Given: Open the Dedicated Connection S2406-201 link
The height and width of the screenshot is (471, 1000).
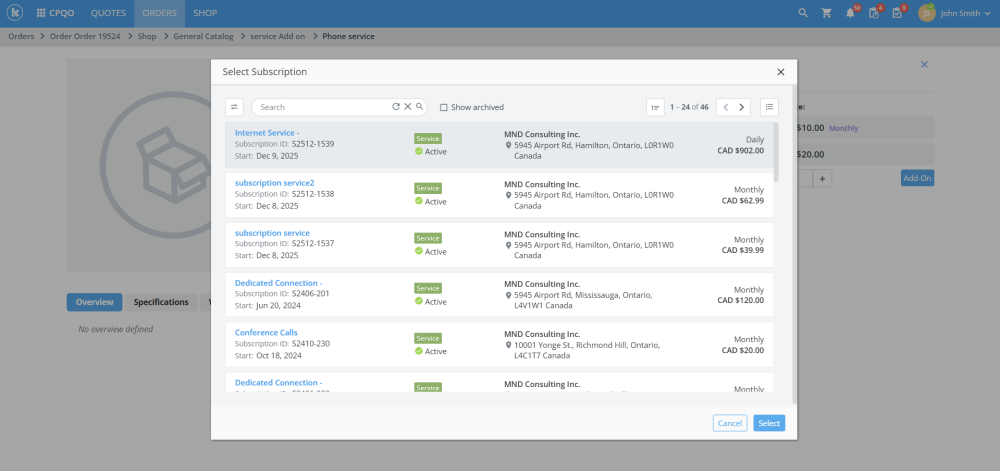Looking at the screenshot, I should [x=278, y=283].
